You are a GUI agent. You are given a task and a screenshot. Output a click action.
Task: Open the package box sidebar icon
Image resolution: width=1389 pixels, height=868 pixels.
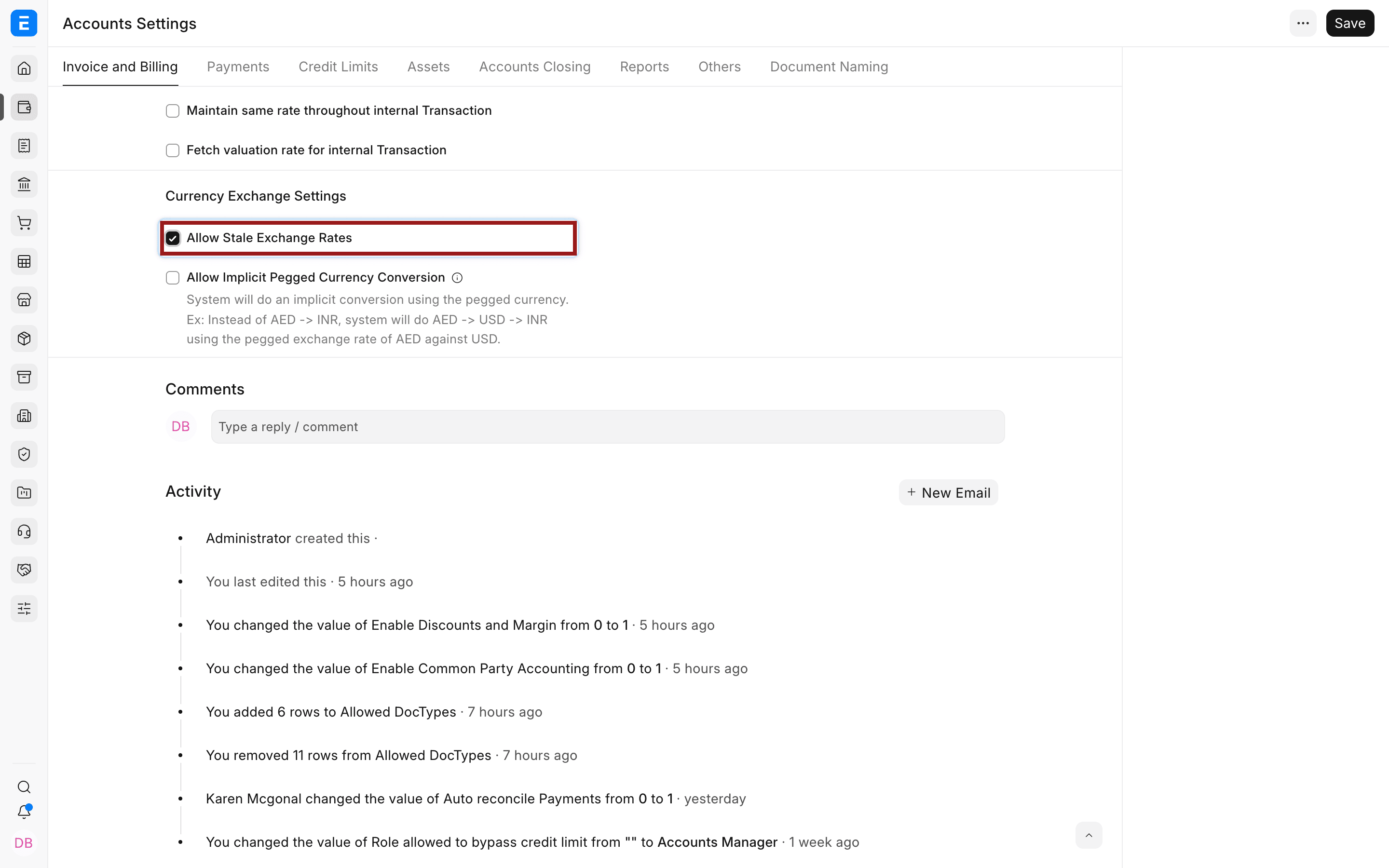24,338
